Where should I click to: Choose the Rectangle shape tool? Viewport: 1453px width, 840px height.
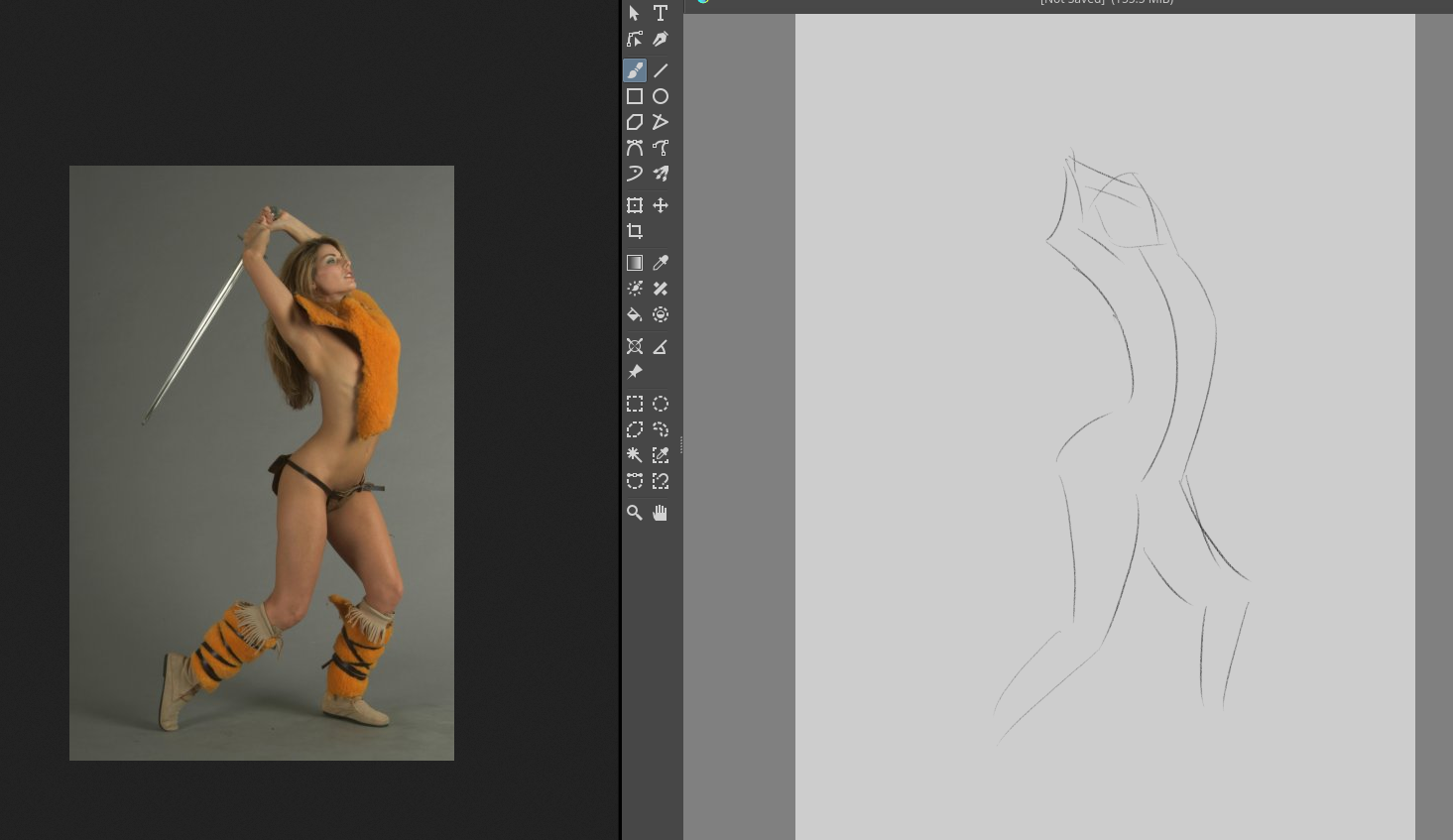pyautogui.click(x=635, y=96)
